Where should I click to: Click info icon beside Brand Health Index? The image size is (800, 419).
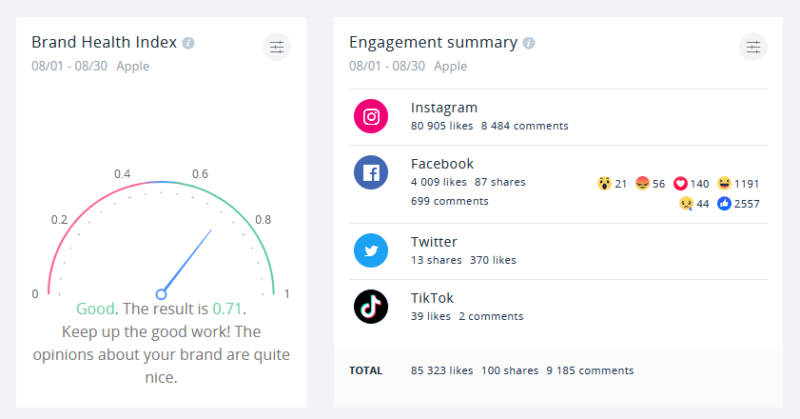[x=189, y=43]
